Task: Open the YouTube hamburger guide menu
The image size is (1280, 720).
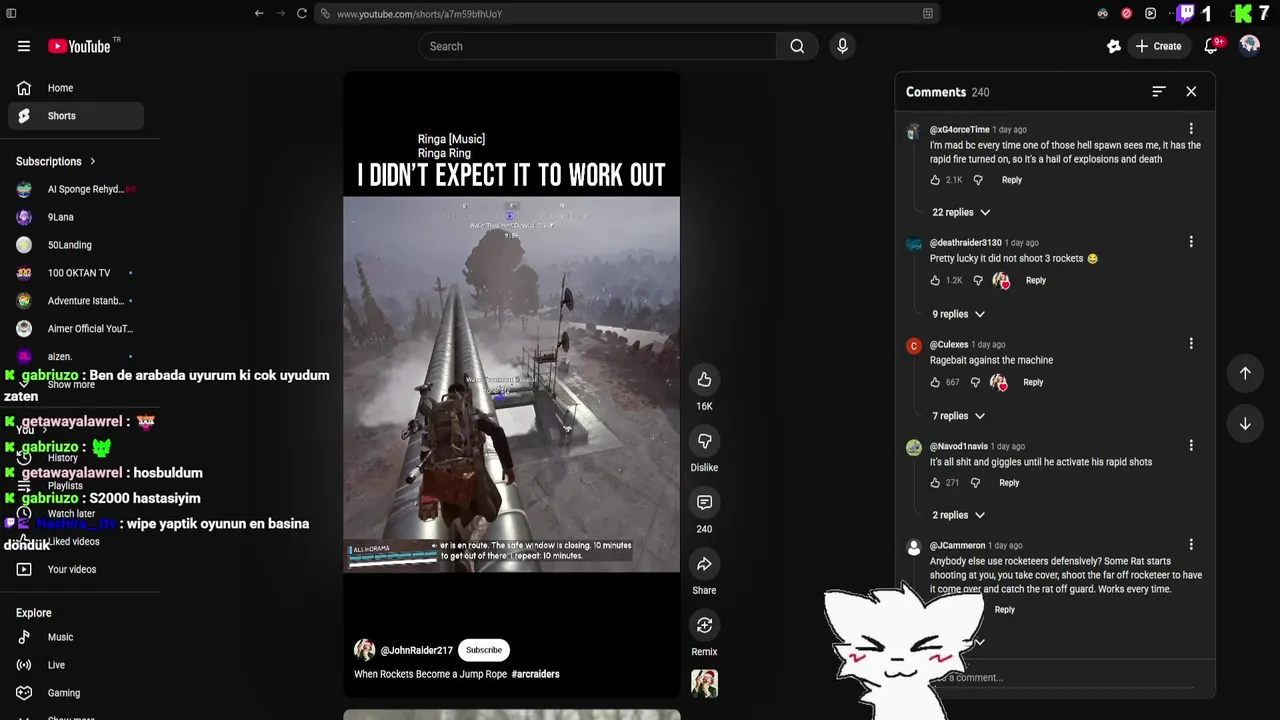Action: tap(24, 46)
